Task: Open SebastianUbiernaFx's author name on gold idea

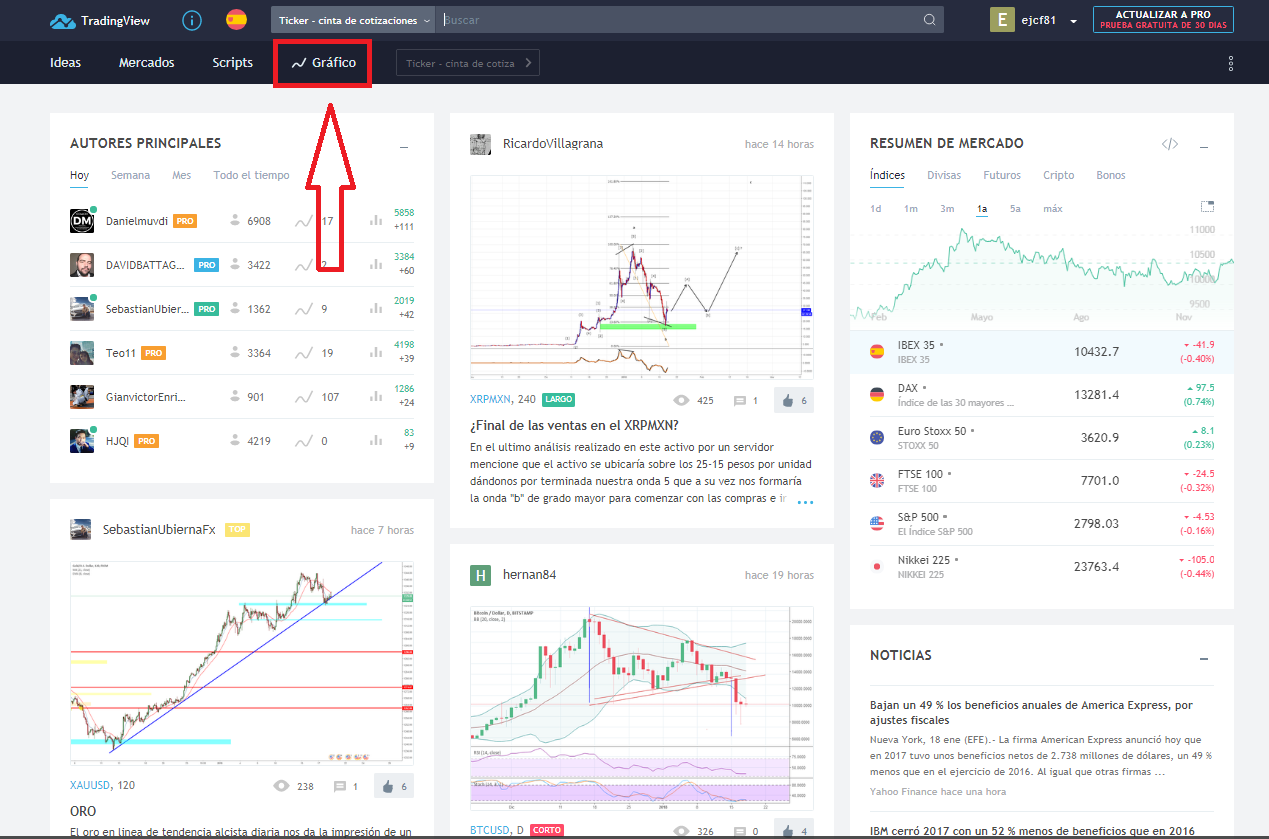Action: click(x=159, y=530)
